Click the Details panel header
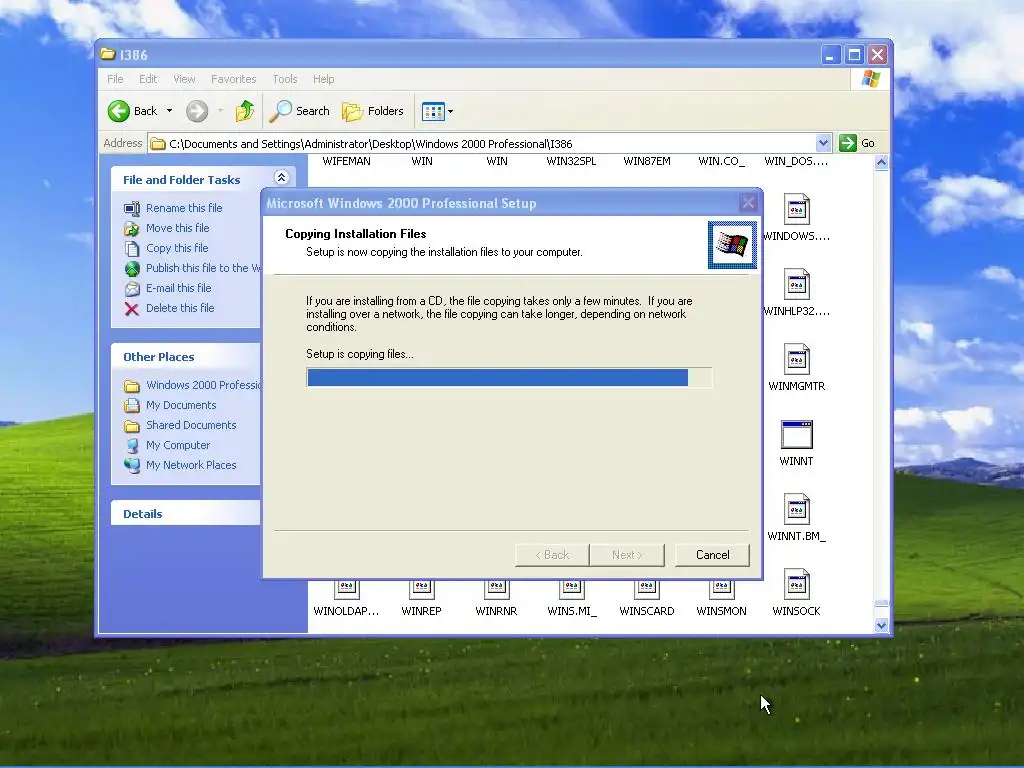This screenshot has height=768, width=1024. point(186,513)
